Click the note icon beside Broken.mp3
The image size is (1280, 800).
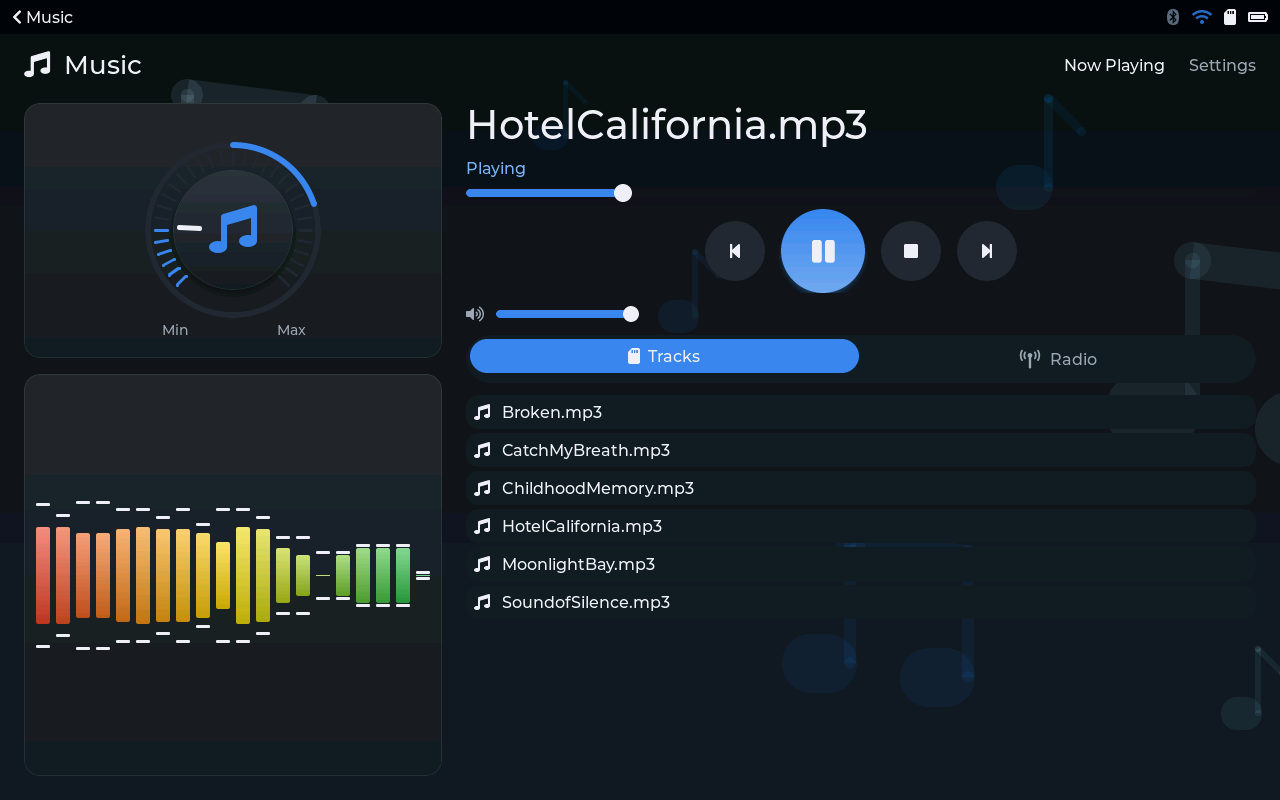(x=482, y=412)
